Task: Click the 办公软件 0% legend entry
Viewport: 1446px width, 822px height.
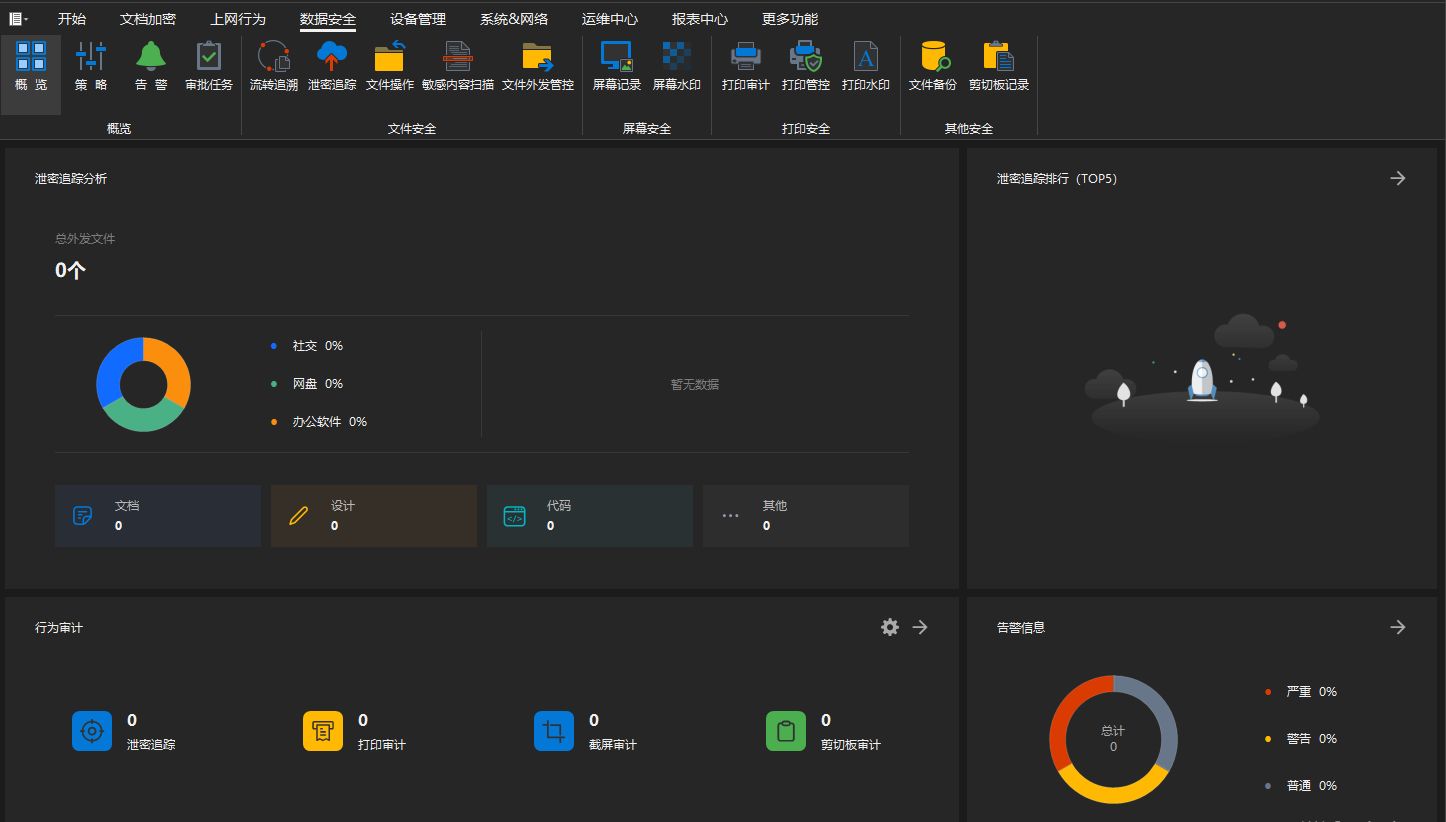Action: tap(319, 422)
